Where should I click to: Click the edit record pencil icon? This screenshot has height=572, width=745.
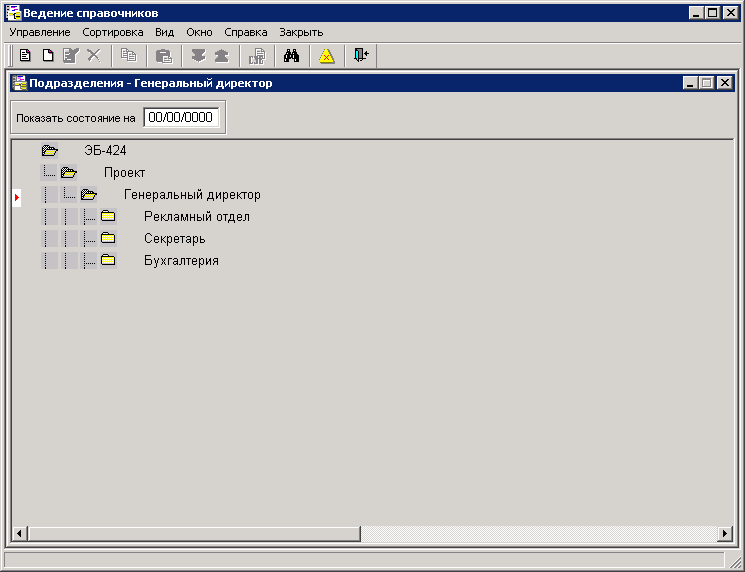(x=71, y=56)
